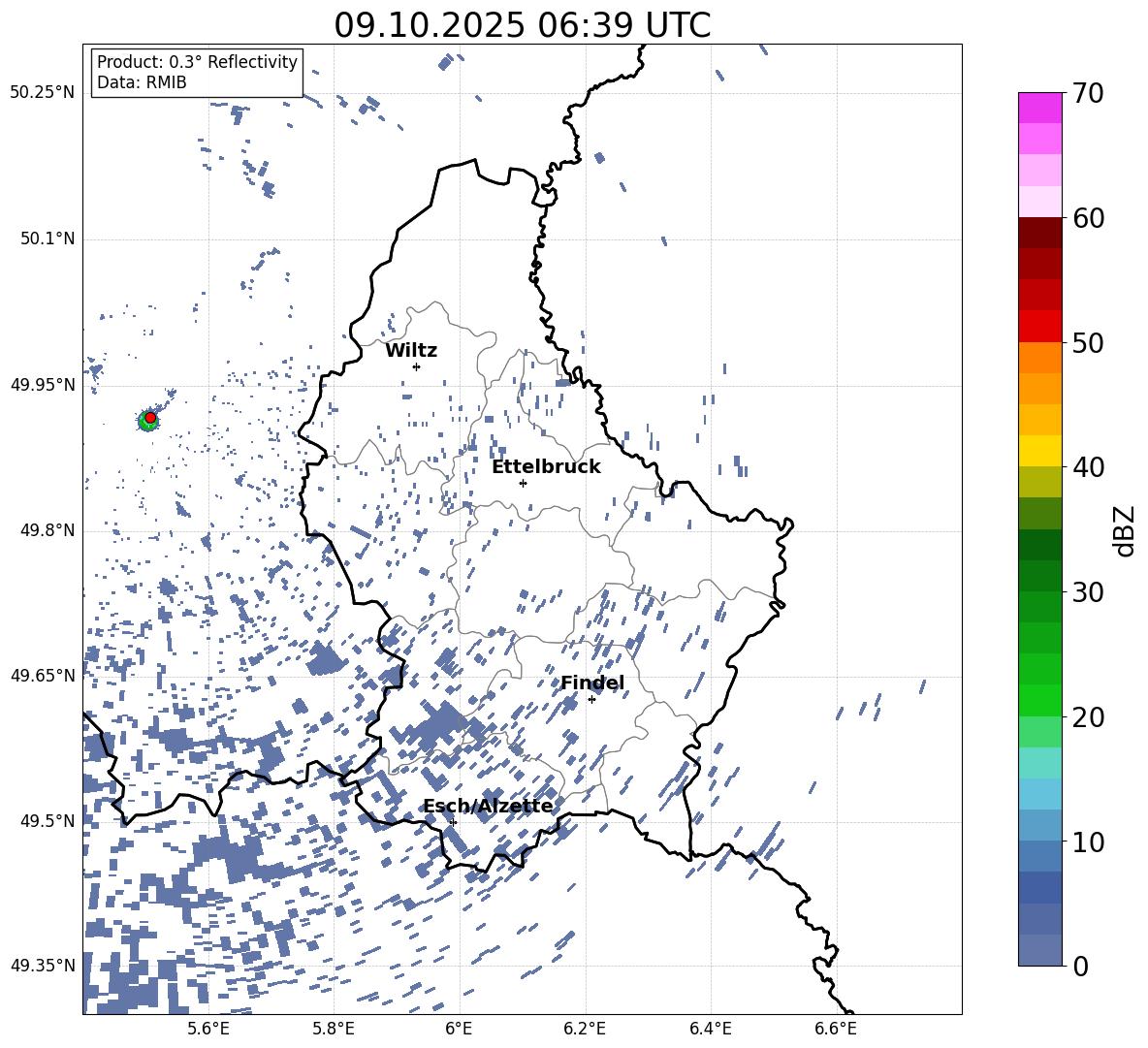Select the Wiltz city label
The height and width of the screenshot is (1048, 1148).
411,351
